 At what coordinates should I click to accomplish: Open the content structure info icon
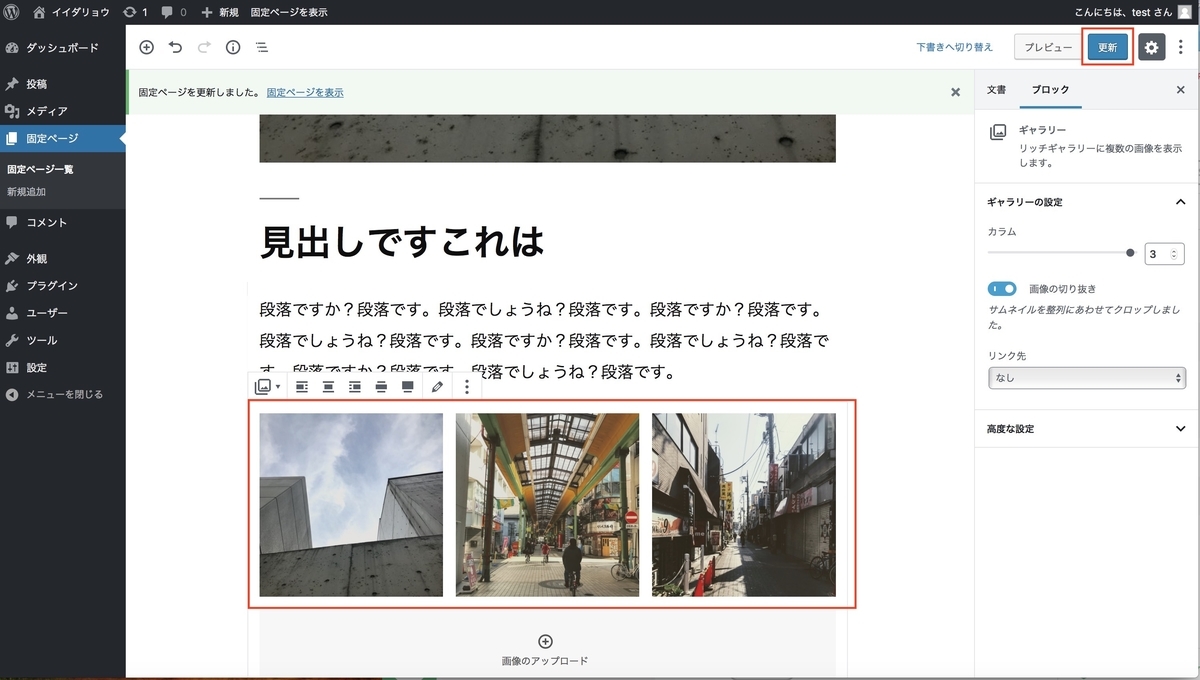(233, 47)
